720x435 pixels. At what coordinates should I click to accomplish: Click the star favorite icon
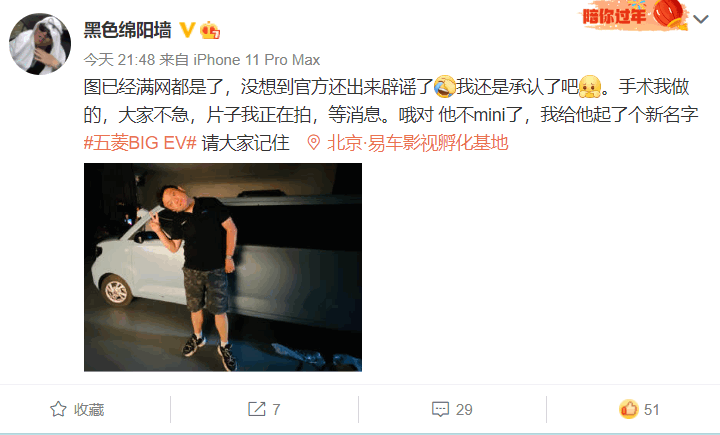click(58, 409)
